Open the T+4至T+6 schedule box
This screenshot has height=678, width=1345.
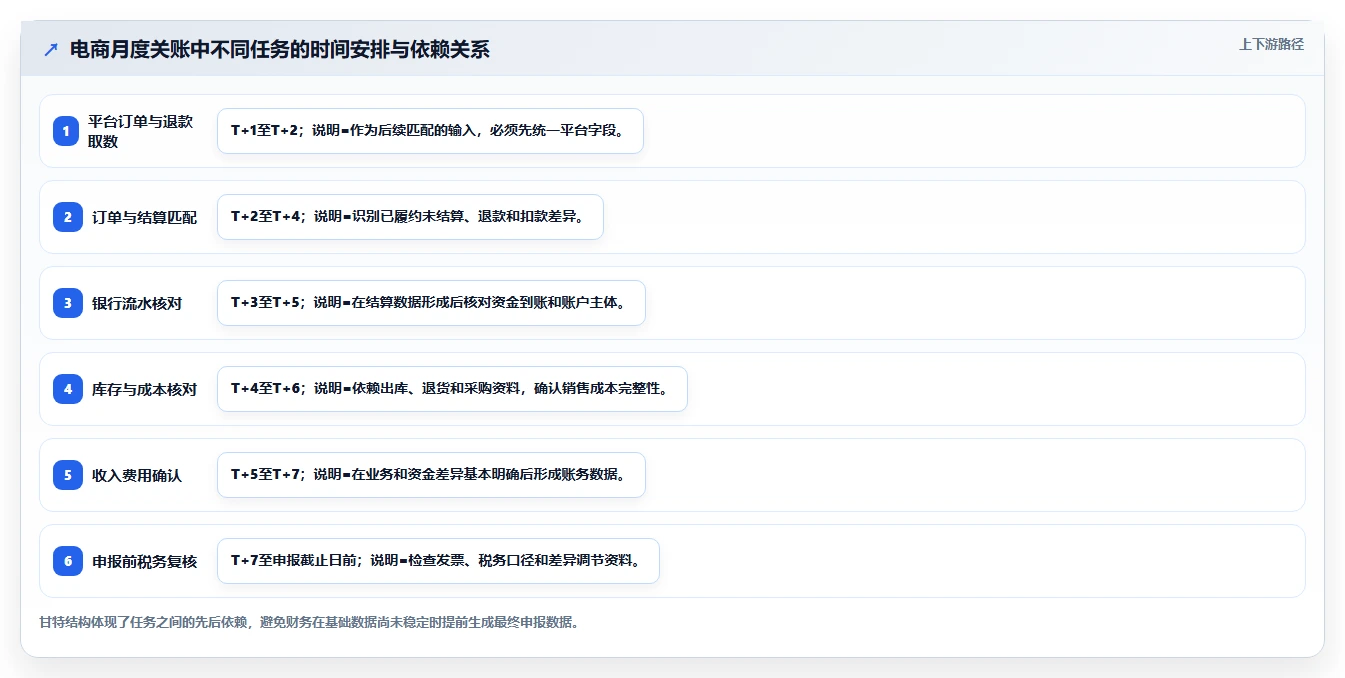point(452,389)
